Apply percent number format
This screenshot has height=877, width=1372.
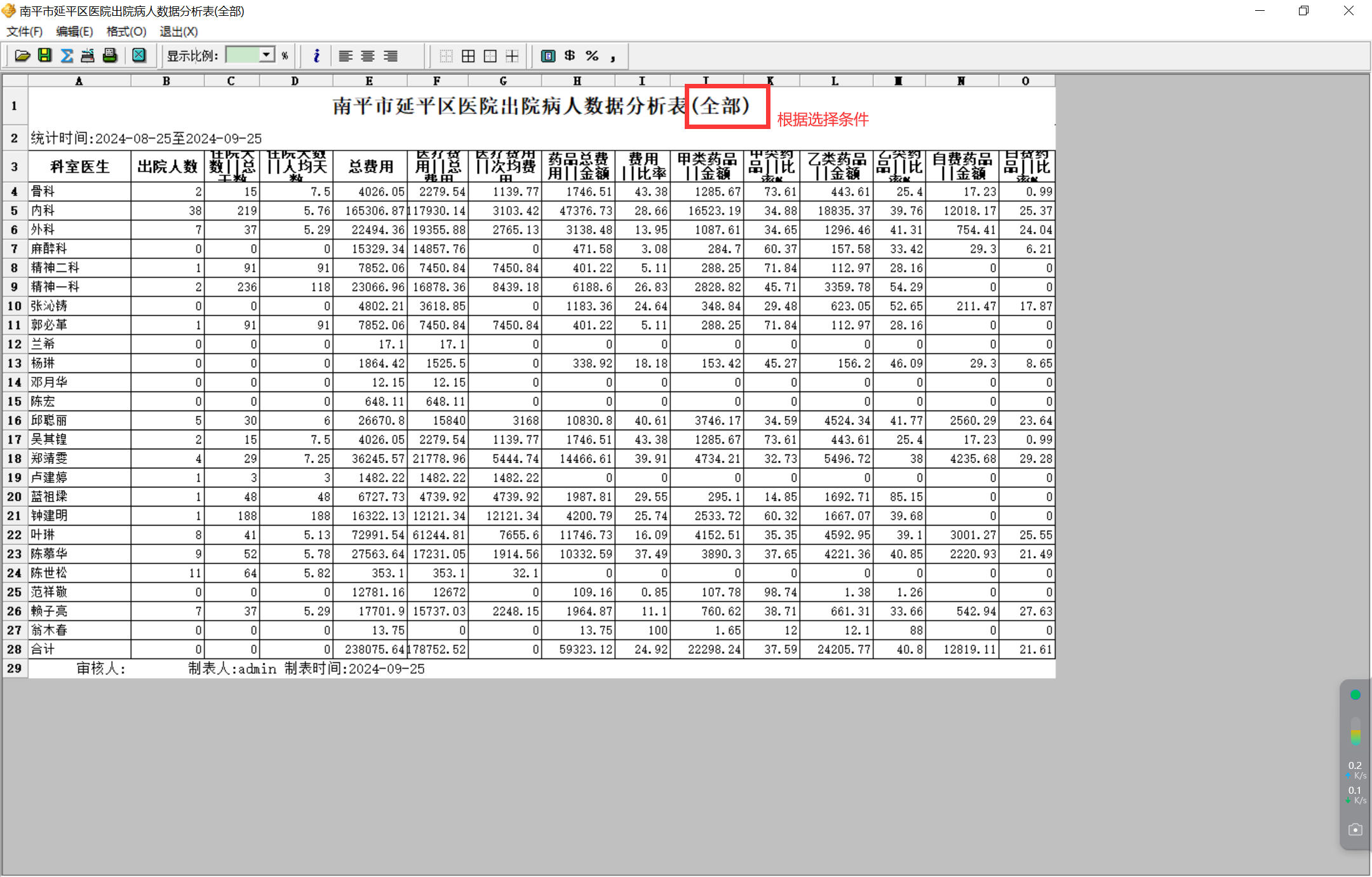[592, 56]
